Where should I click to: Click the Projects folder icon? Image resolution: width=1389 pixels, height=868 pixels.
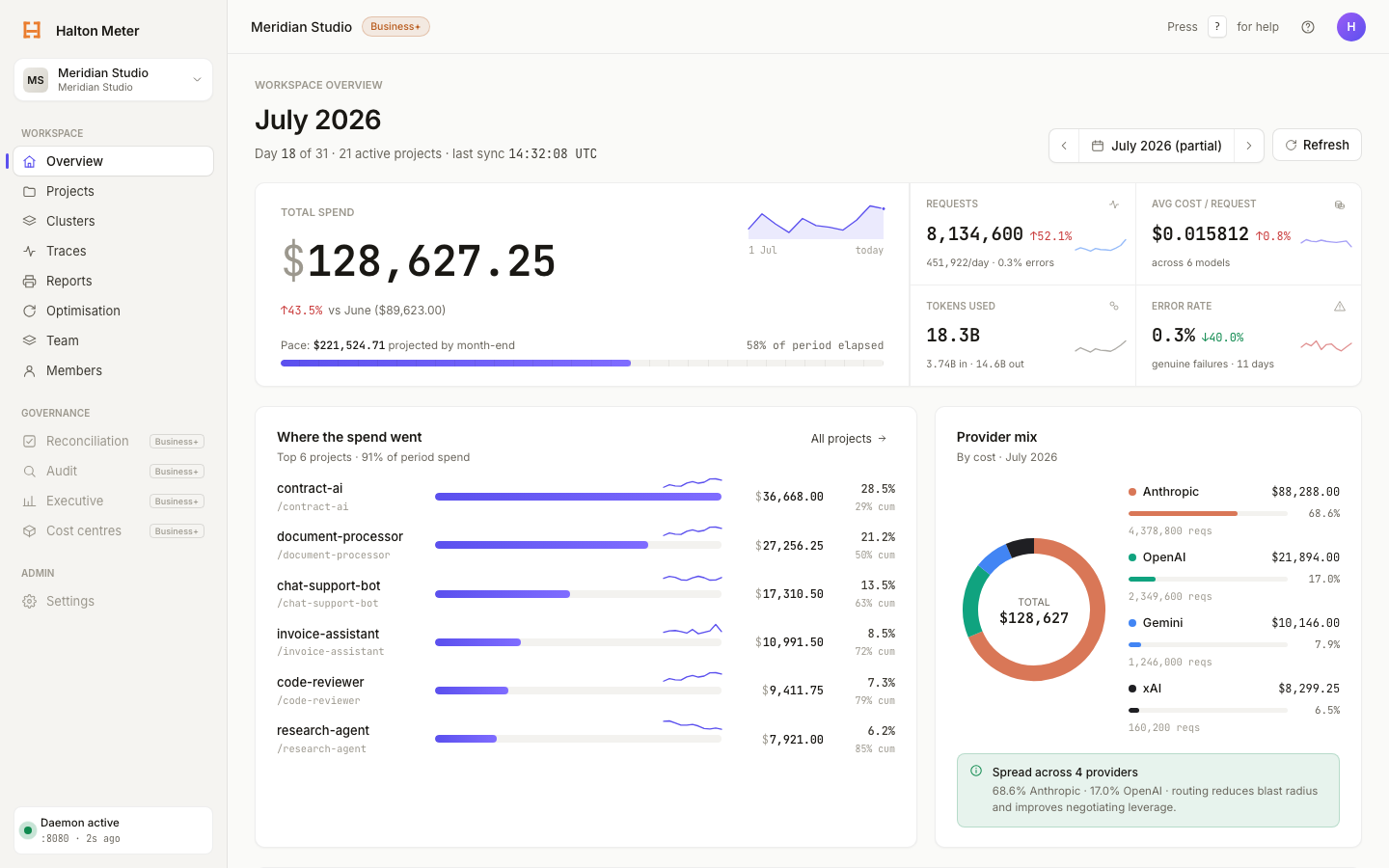[30, 191]
